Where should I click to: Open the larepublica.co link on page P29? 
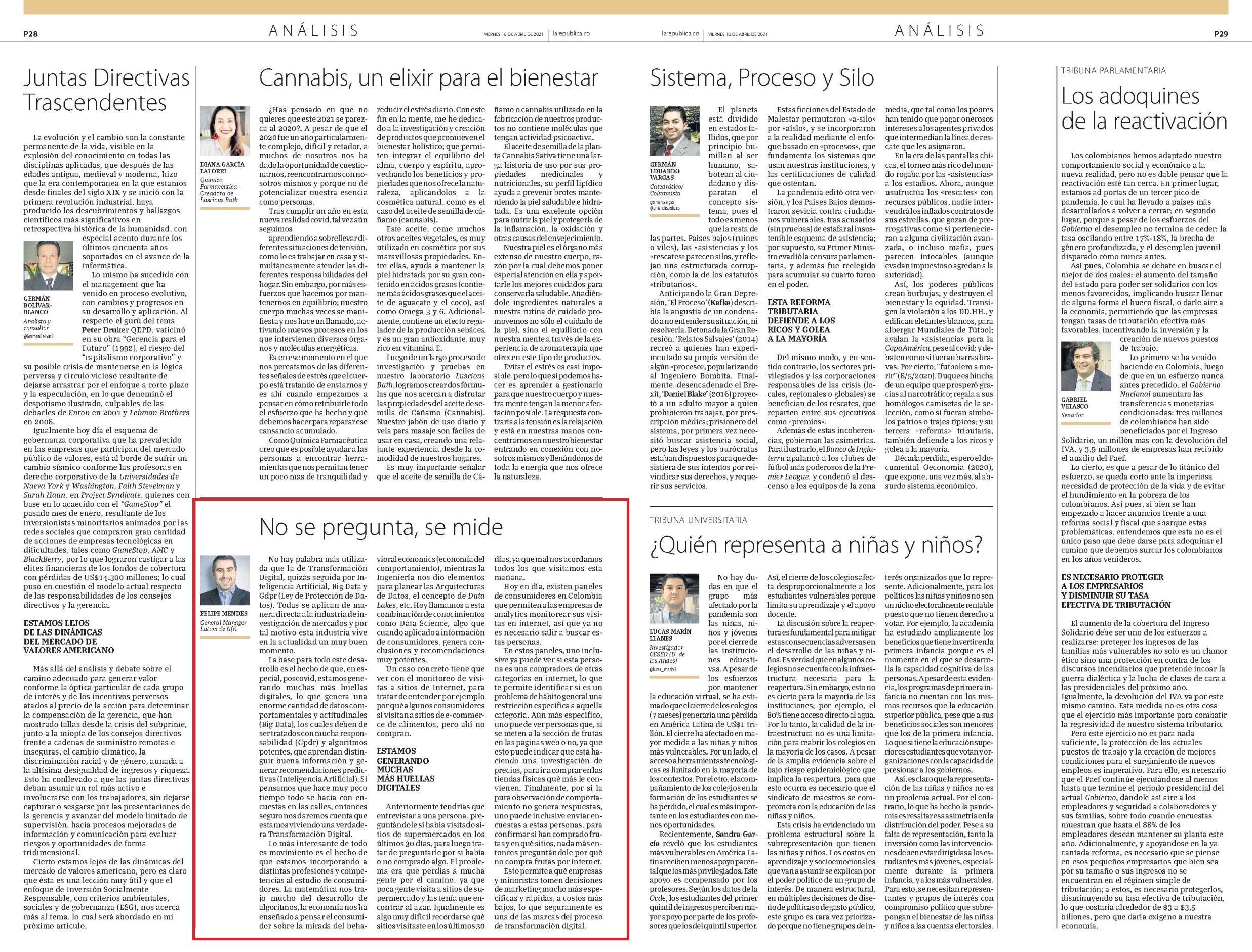[x=681, y=34]
